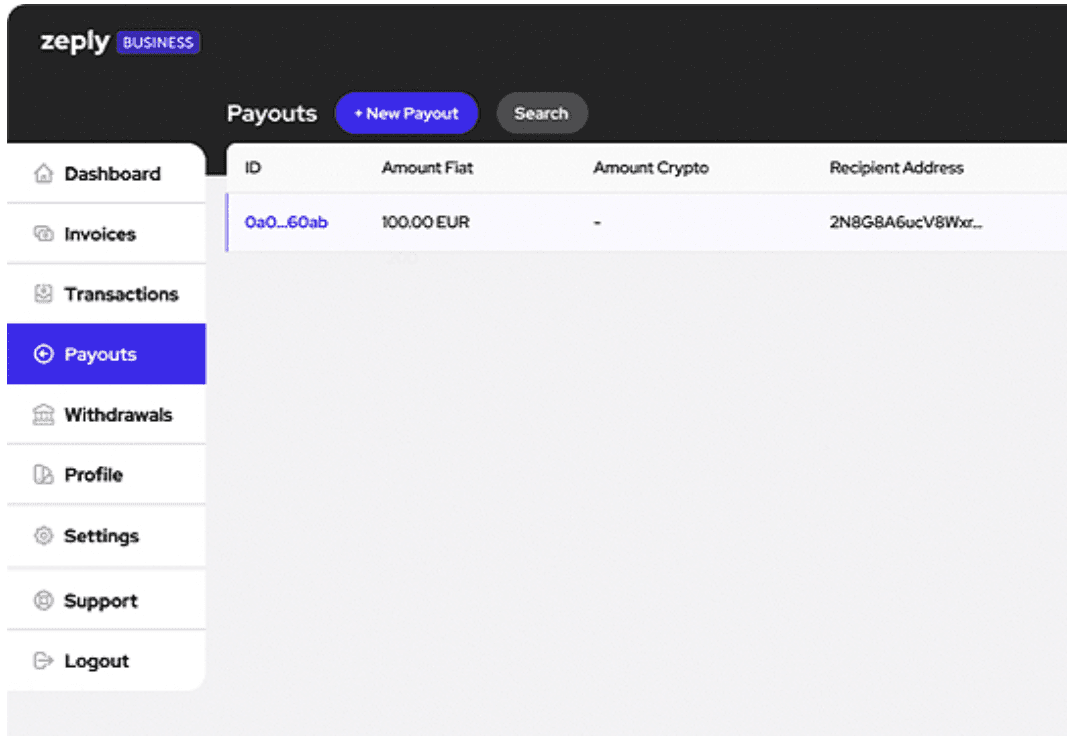Click the Amount Fiat column header
The width and height of the screenshot is (1067, 736).
(x=426, y=167)
